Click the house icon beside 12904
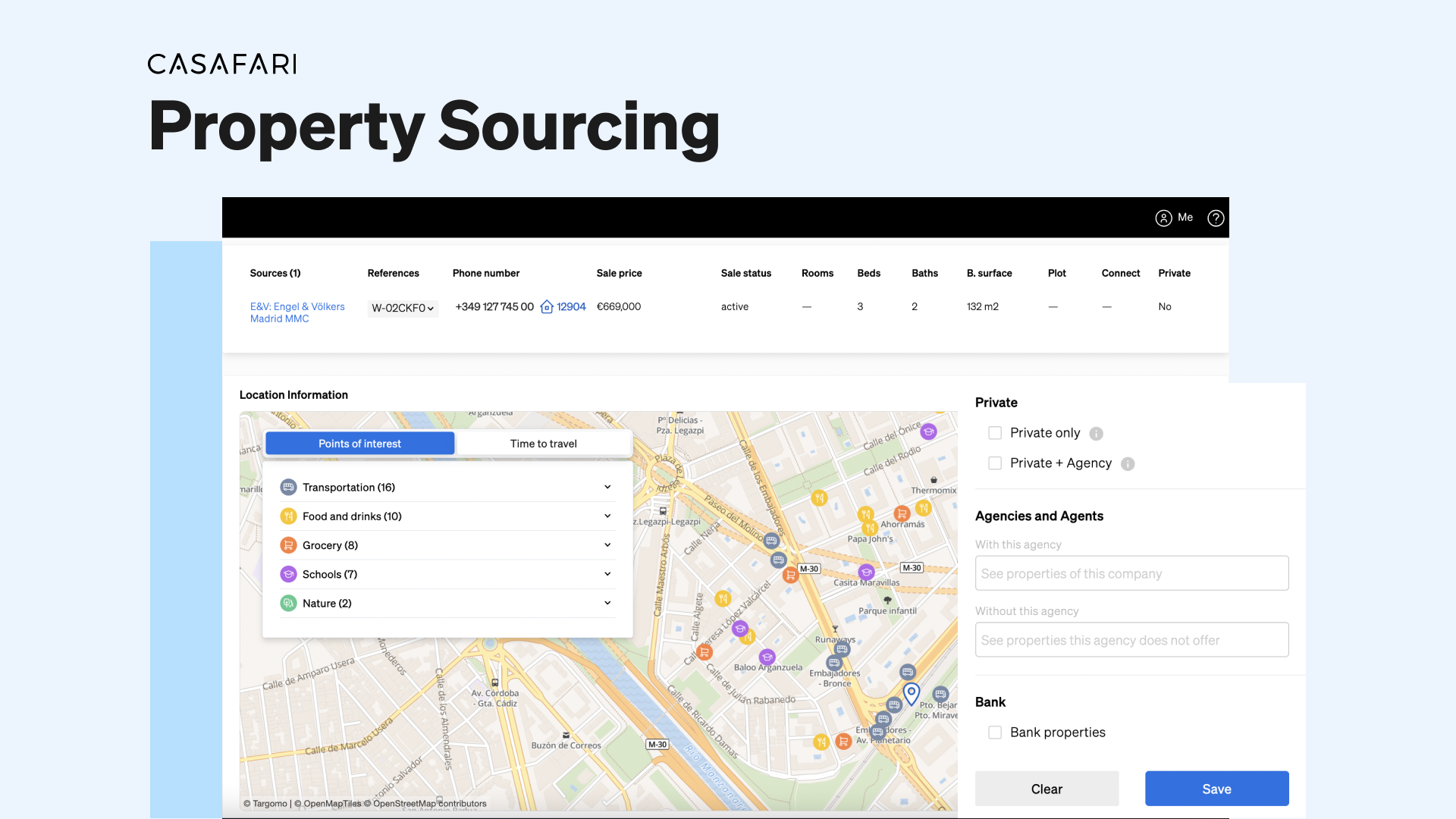 click(x=546, y=306)
